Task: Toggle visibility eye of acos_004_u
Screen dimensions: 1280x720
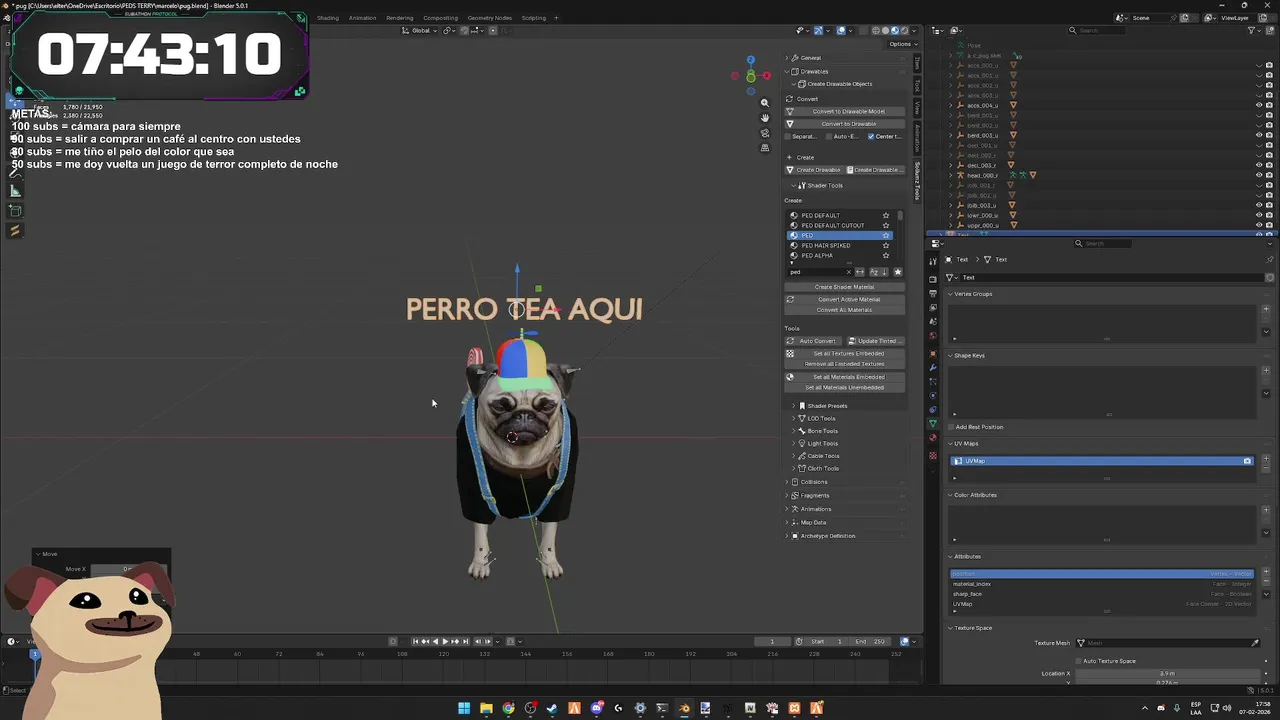Action: pos(1259,105)
